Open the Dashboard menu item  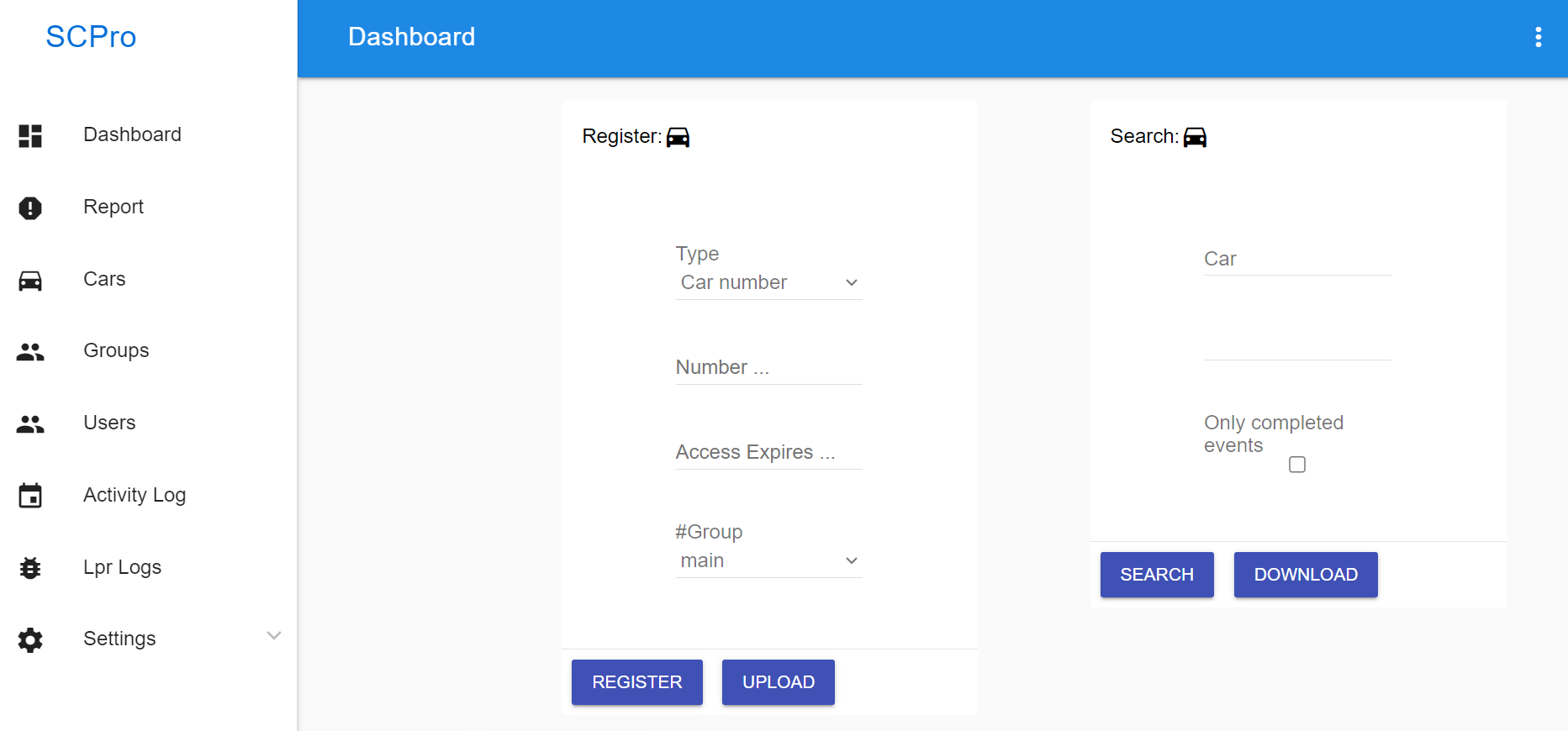(132, 134)
